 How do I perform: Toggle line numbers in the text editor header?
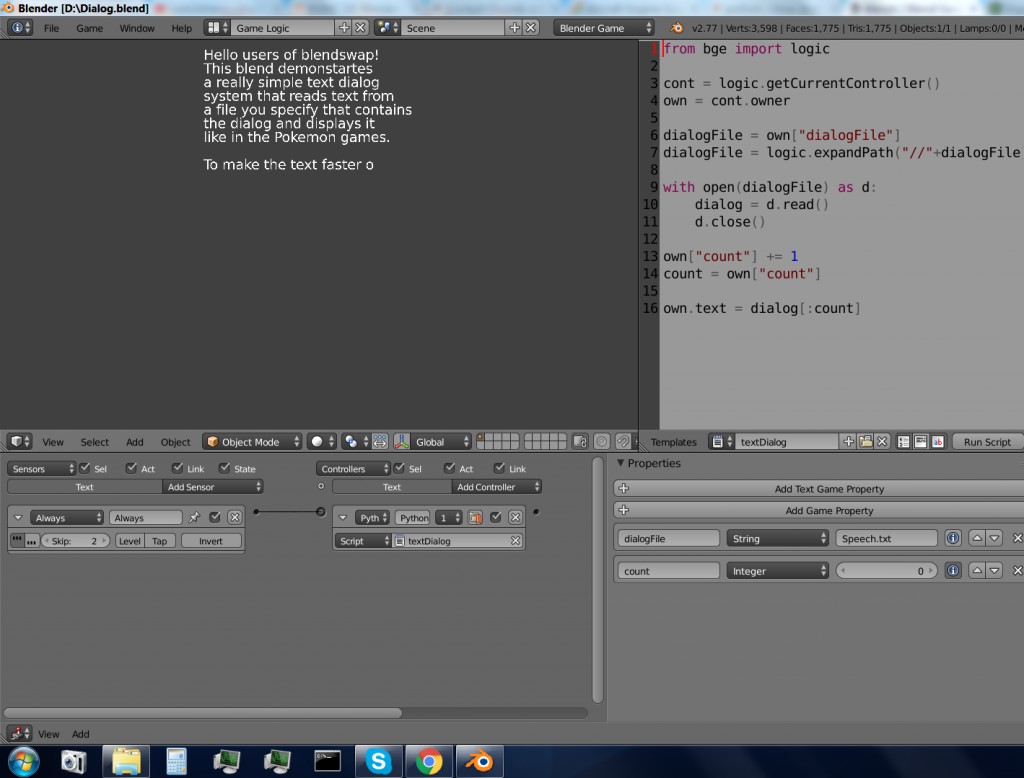904,441
